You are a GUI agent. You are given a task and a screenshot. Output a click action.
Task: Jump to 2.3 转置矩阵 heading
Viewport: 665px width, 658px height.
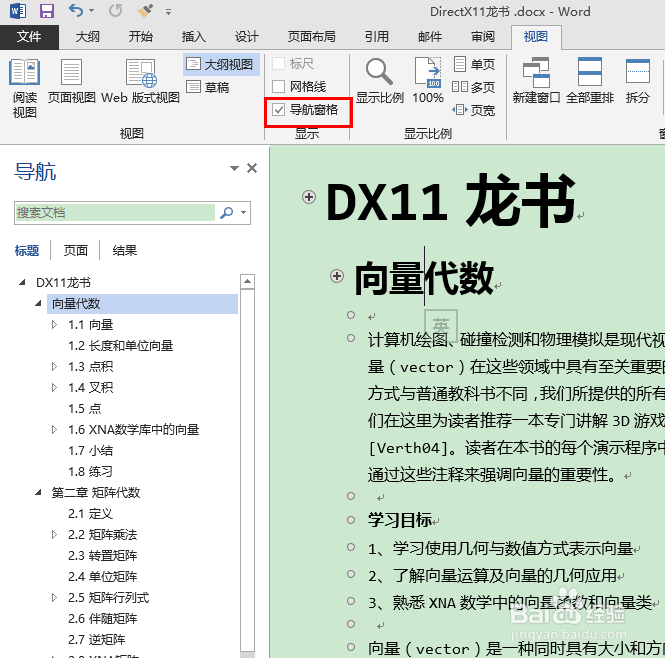pos(103,555)
